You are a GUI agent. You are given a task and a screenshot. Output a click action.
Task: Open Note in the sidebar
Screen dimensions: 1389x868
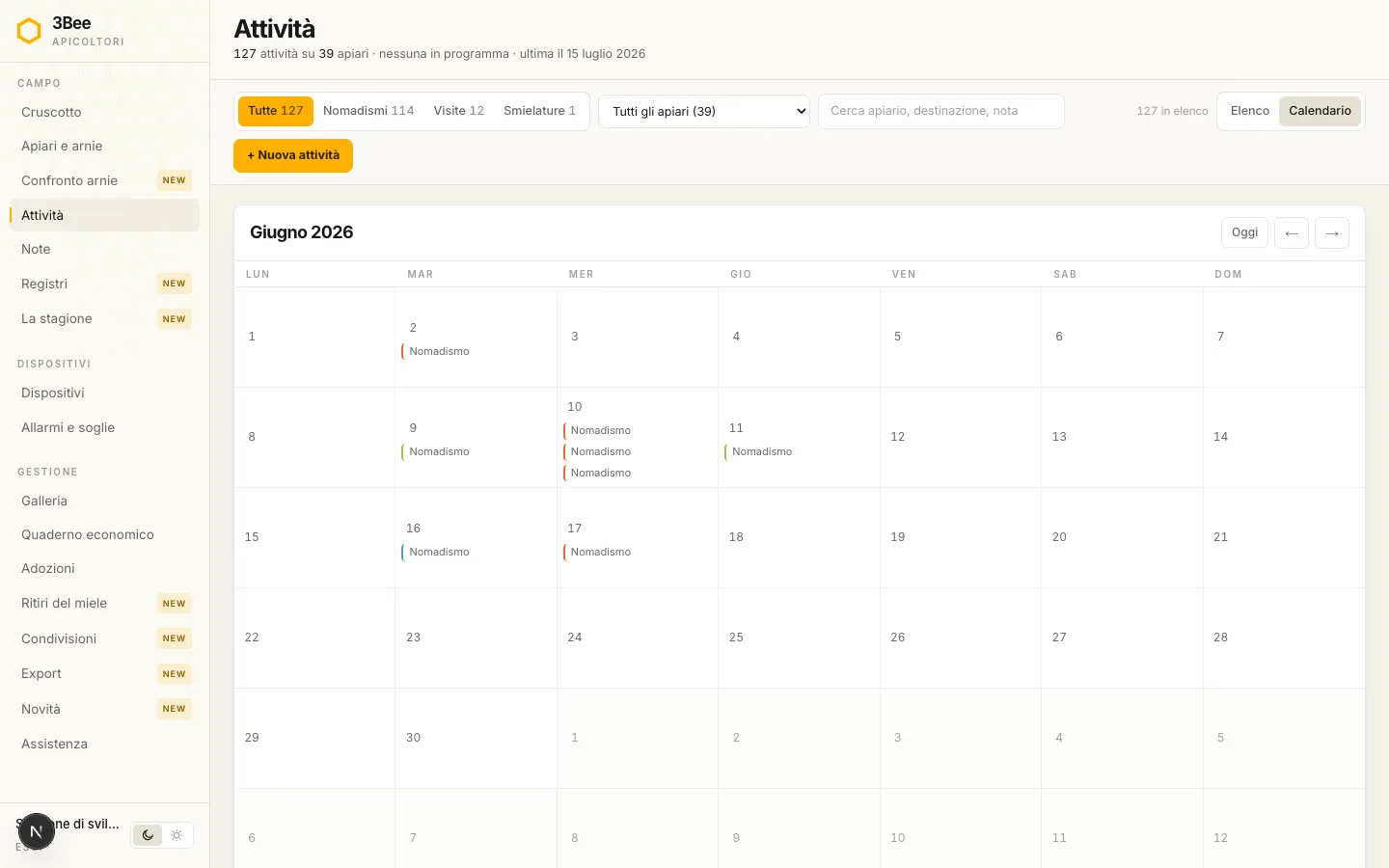pos(104,249)
